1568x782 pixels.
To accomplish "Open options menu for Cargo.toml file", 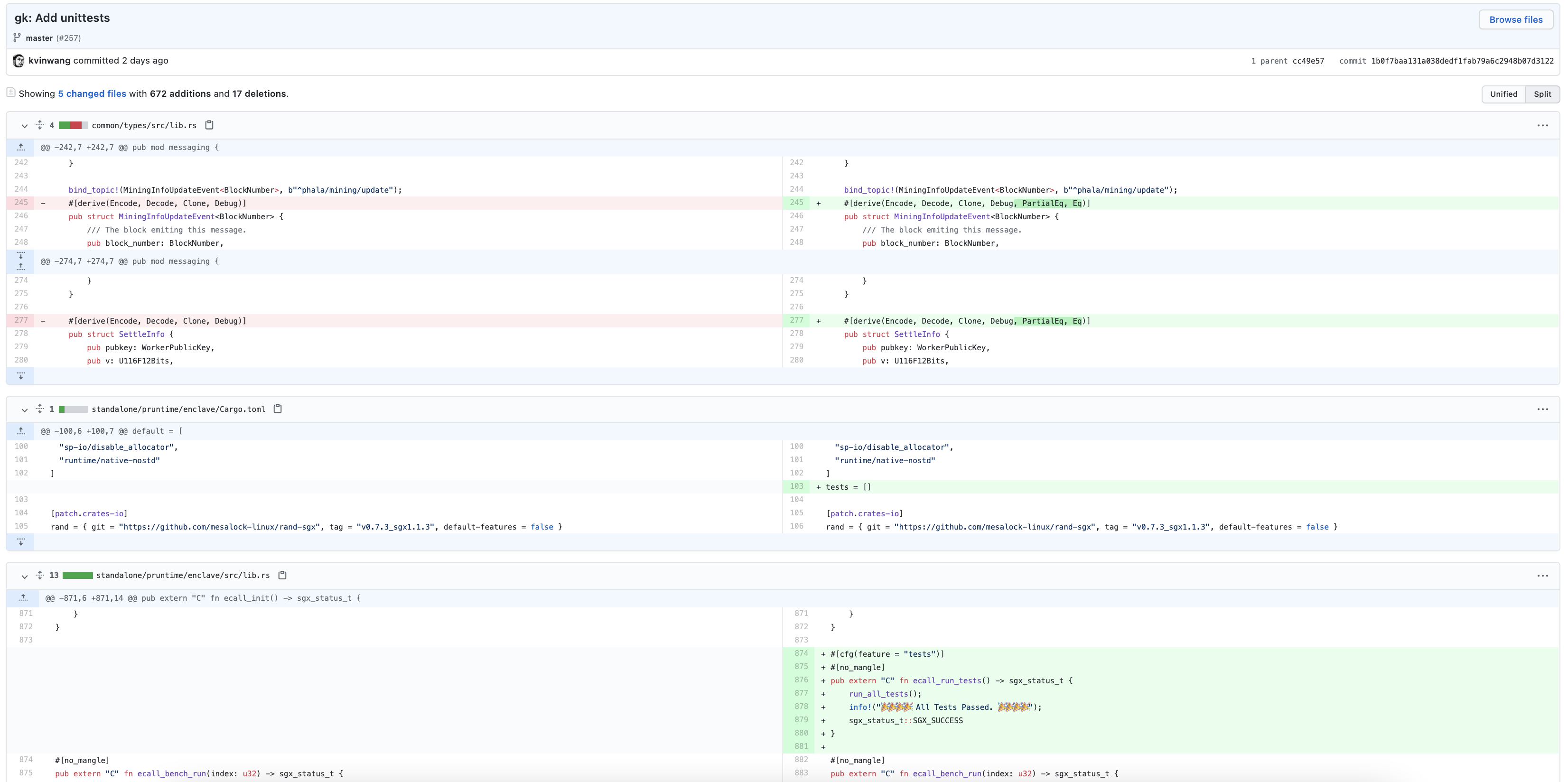I will 1542,409.
